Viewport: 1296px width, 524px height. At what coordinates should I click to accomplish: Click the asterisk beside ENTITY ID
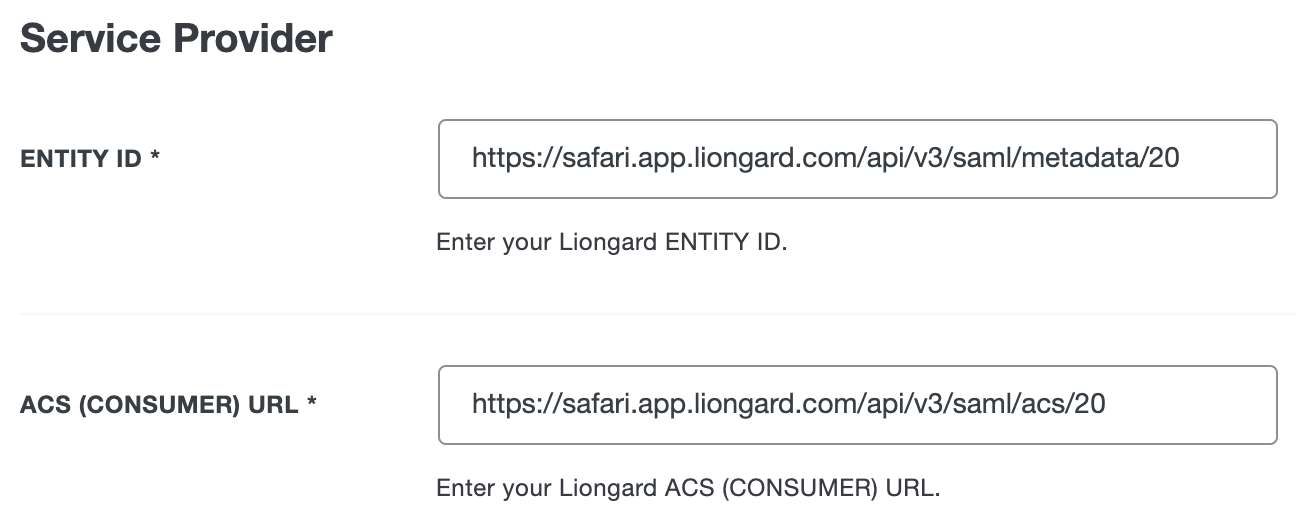(155, 158)
